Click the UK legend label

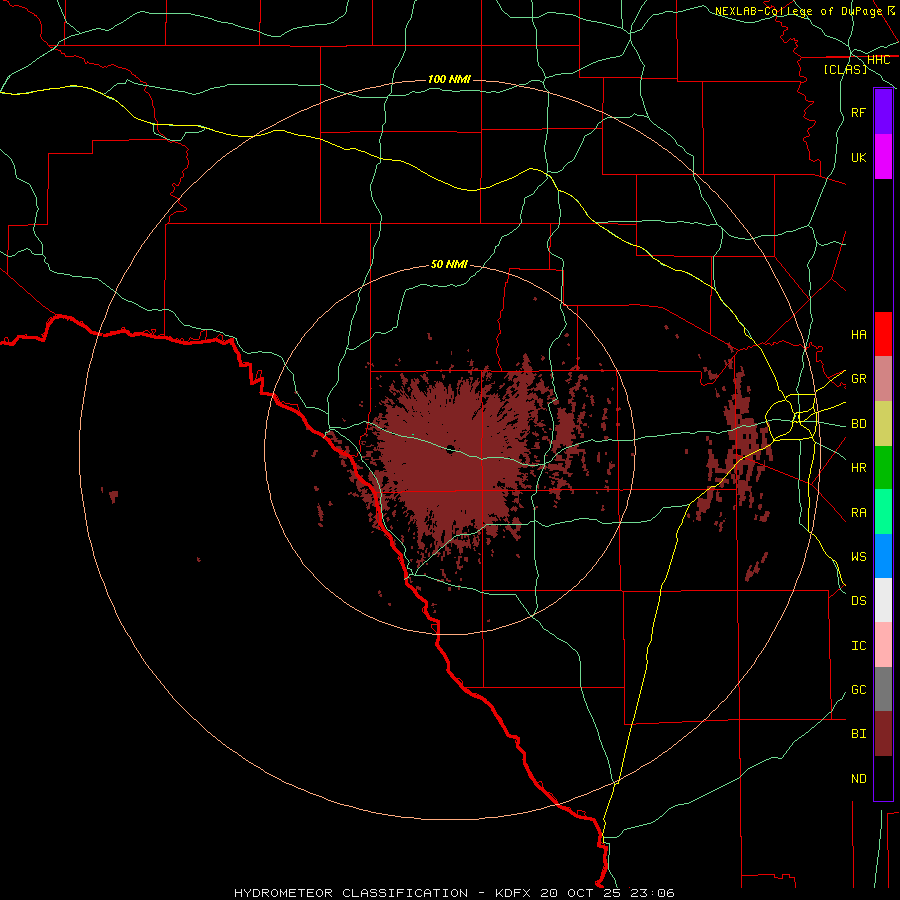point(858,157)
